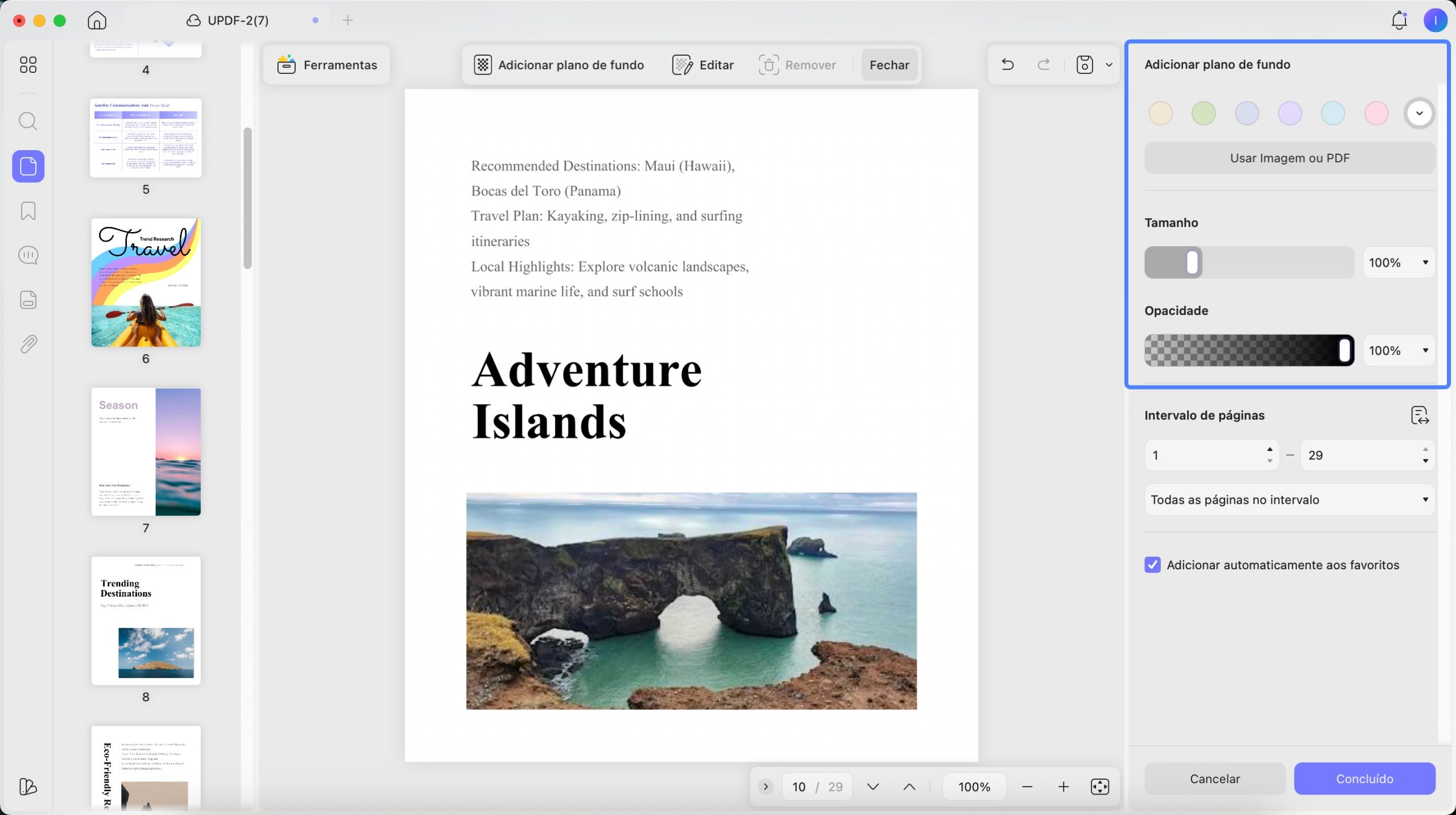This screenshot has height=815, width=1456.
Task: Choose the green background color swatch
Action: (x=1203, y=113)
